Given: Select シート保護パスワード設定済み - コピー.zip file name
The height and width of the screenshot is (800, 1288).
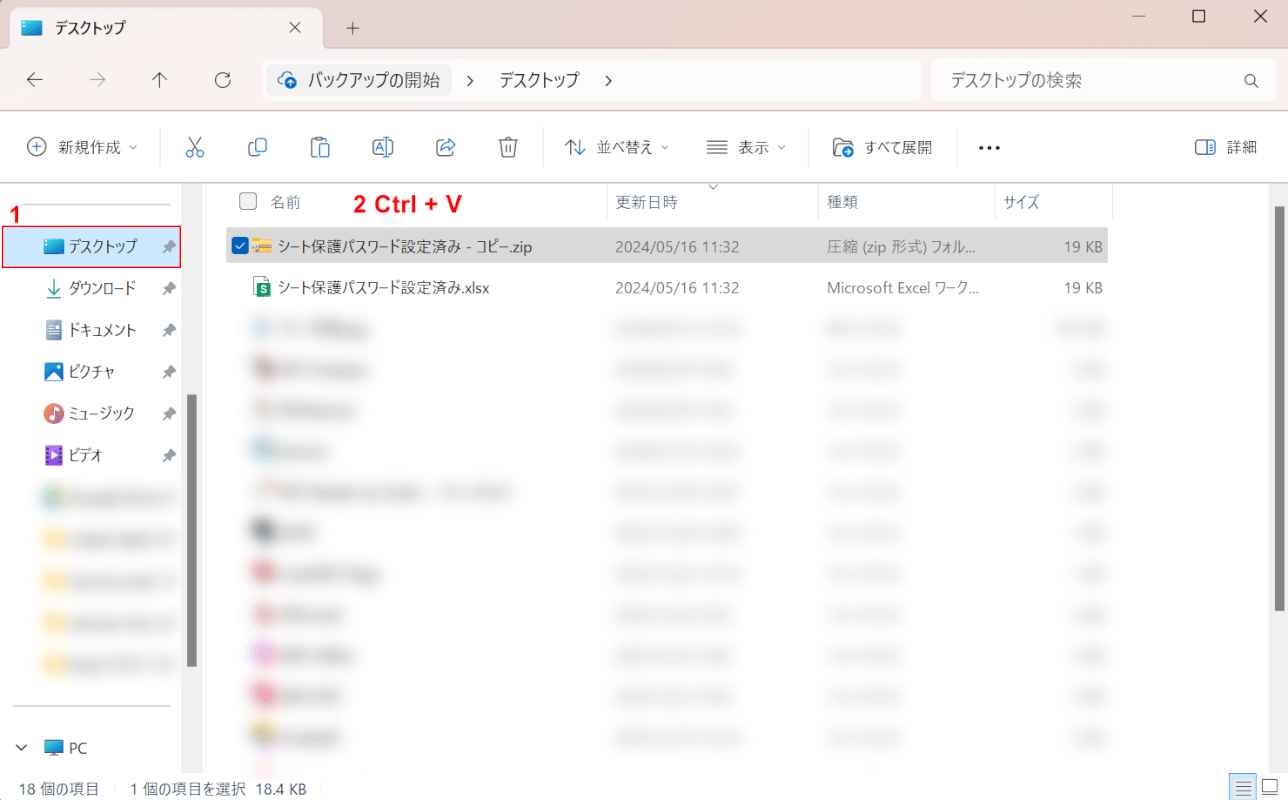Looking at the screenshot, I should tap(405, 246).
